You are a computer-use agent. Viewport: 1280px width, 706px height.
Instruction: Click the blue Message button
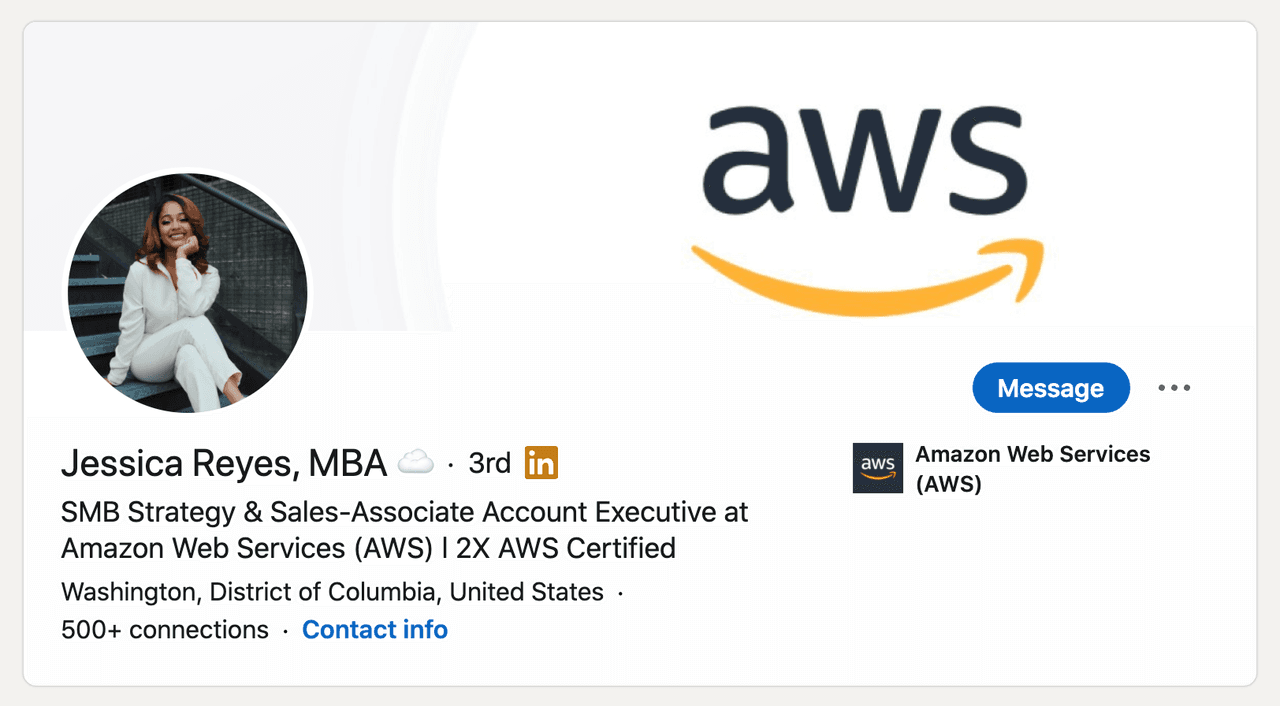coord(1050,388)
